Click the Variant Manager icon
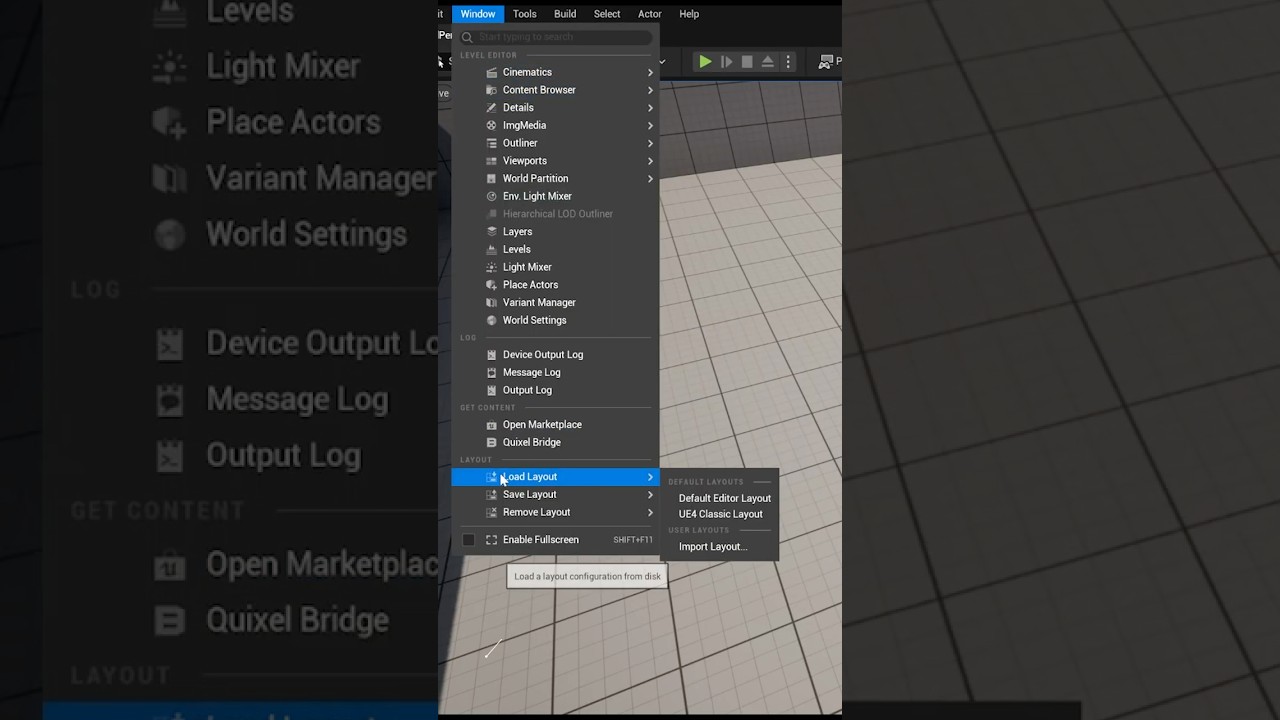This screenshot has height=720, width=1280. point(491,302)
